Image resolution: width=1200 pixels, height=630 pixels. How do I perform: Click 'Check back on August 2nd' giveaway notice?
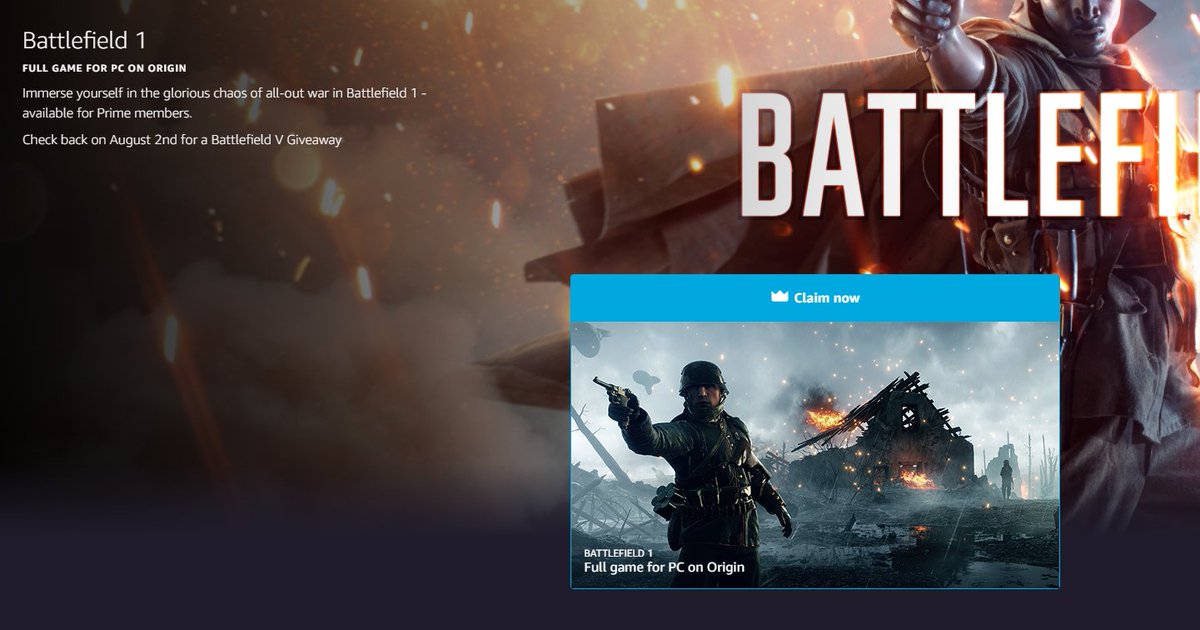point(182,140)
